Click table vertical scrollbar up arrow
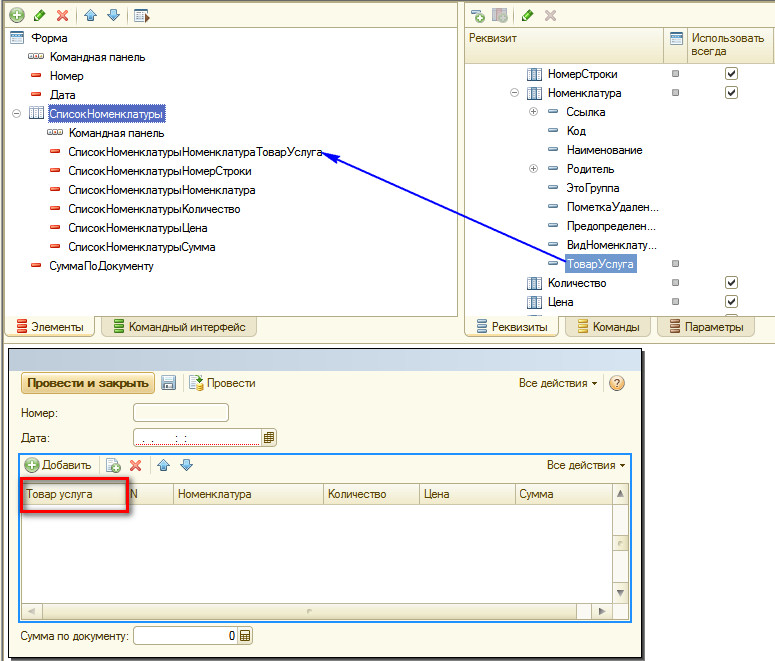The height and width of the screenshot is (661, 775). tap(620, 493)
